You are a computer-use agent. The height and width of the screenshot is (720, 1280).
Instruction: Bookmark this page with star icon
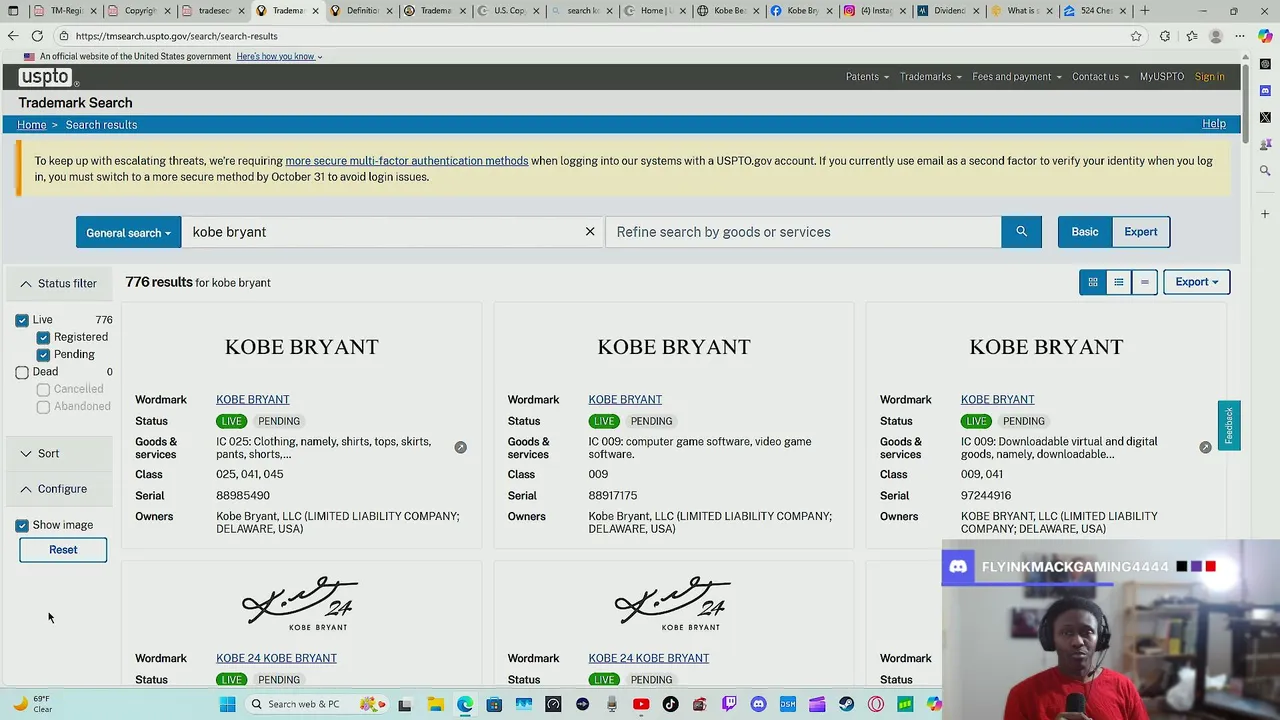[x=1136, y=36]
